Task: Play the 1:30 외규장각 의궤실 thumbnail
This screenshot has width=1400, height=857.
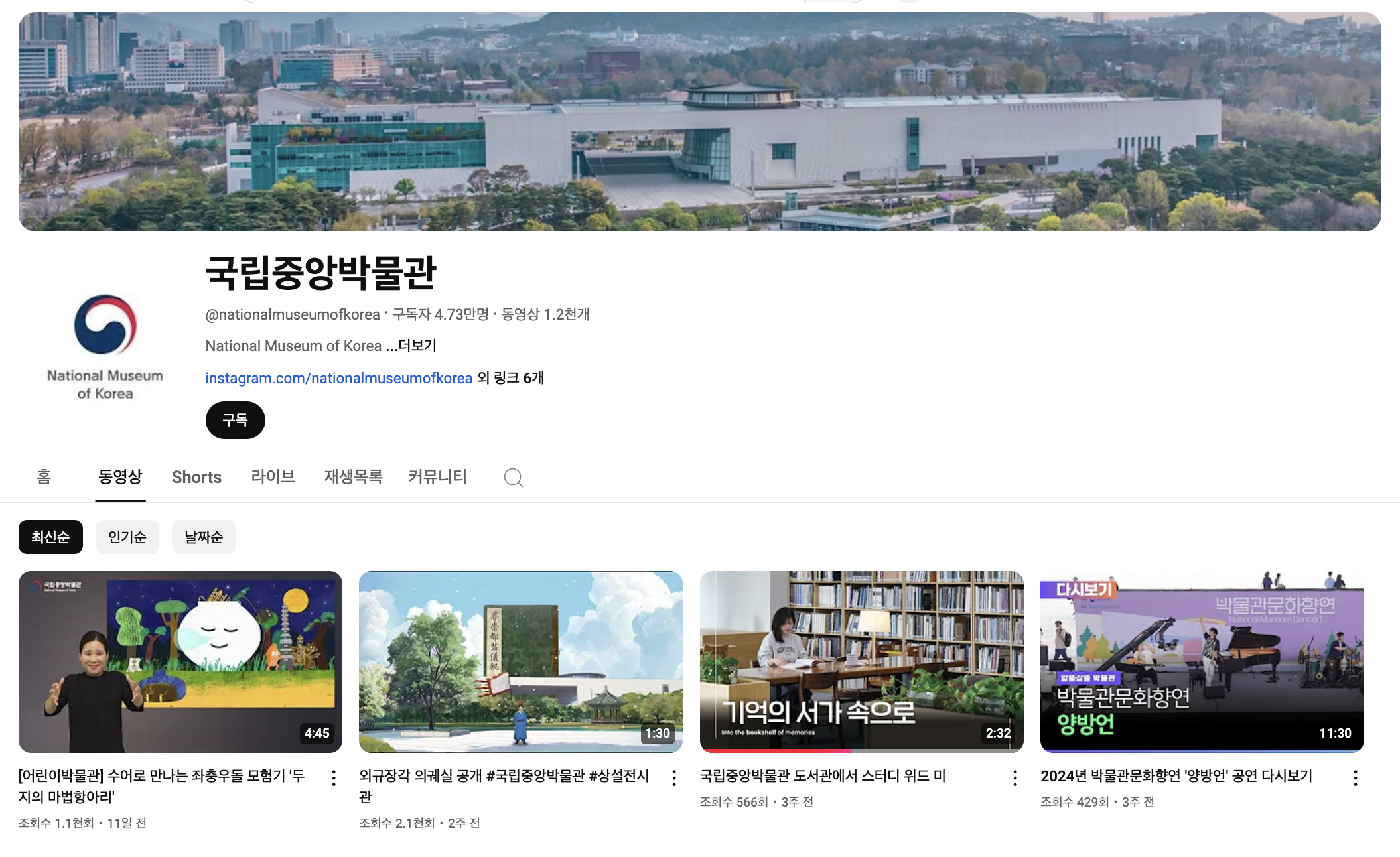Action: (521, 662)
